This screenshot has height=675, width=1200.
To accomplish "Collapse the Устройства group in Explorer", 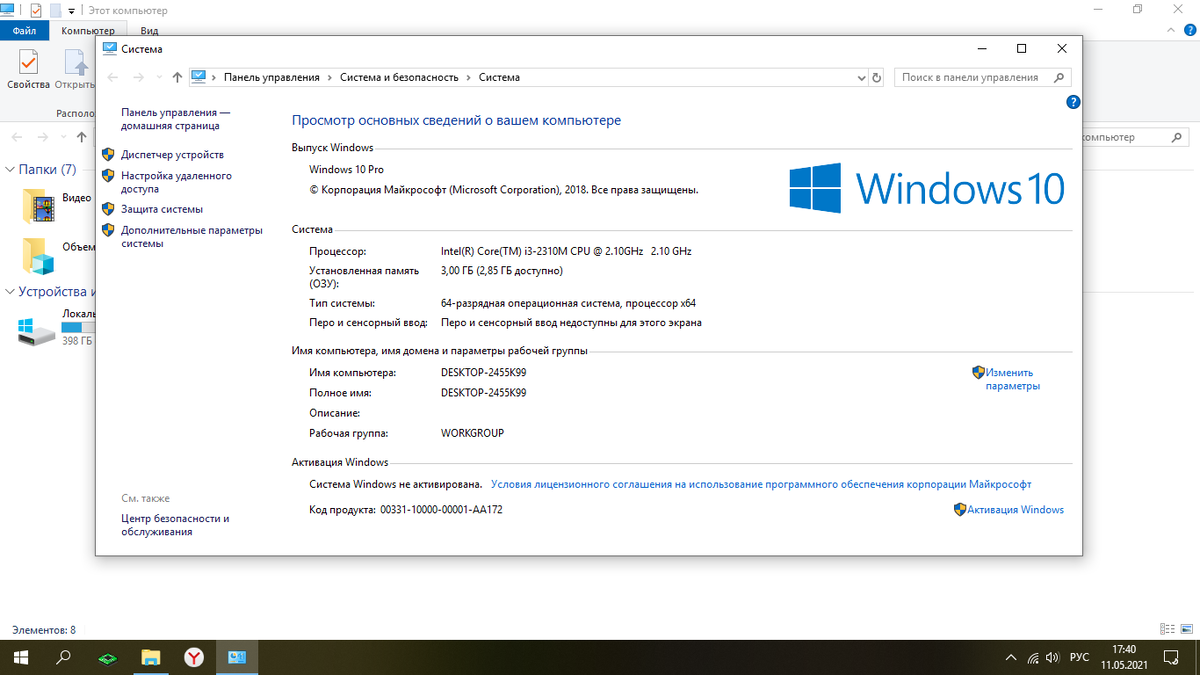I will pyautogui.click(x=11, y=292).
